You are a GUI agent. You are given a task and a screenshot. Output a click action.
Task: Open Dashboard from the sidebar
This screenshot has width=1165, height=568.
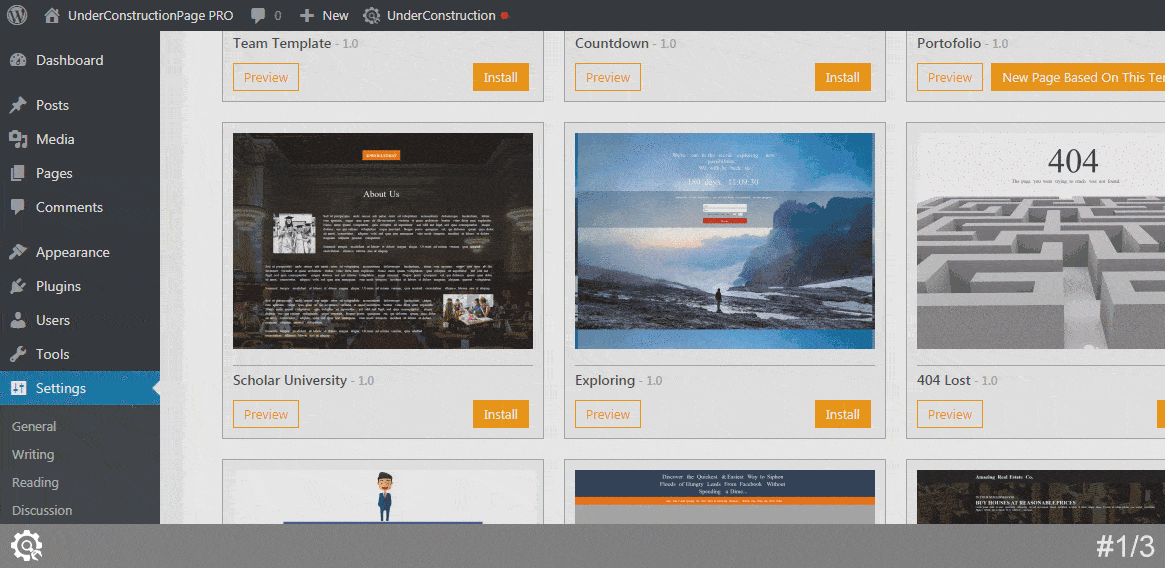pyautogui.click(x=69, y=60)
